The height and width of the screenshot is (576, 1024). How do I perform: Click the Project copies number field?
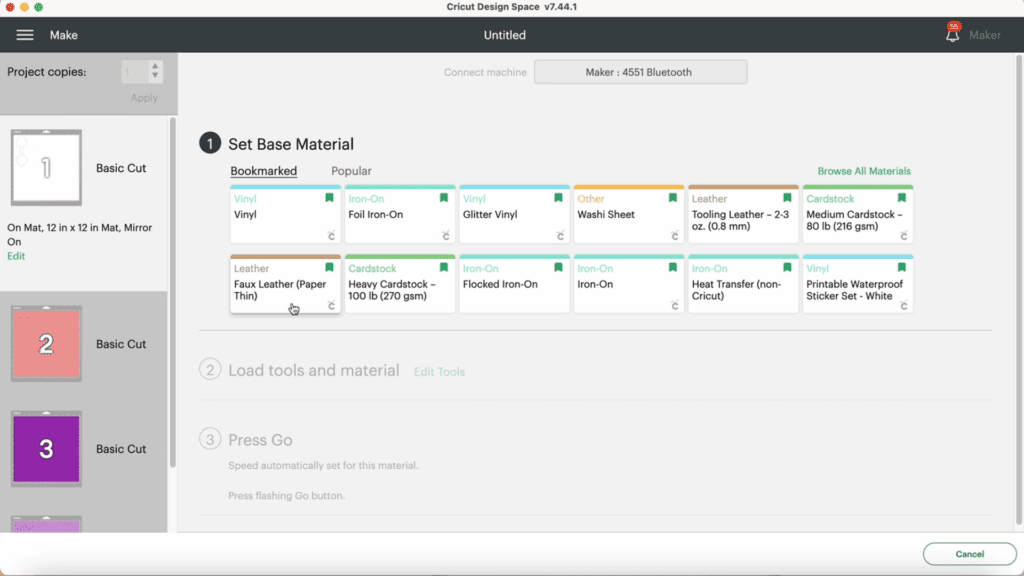pos(135,72)
